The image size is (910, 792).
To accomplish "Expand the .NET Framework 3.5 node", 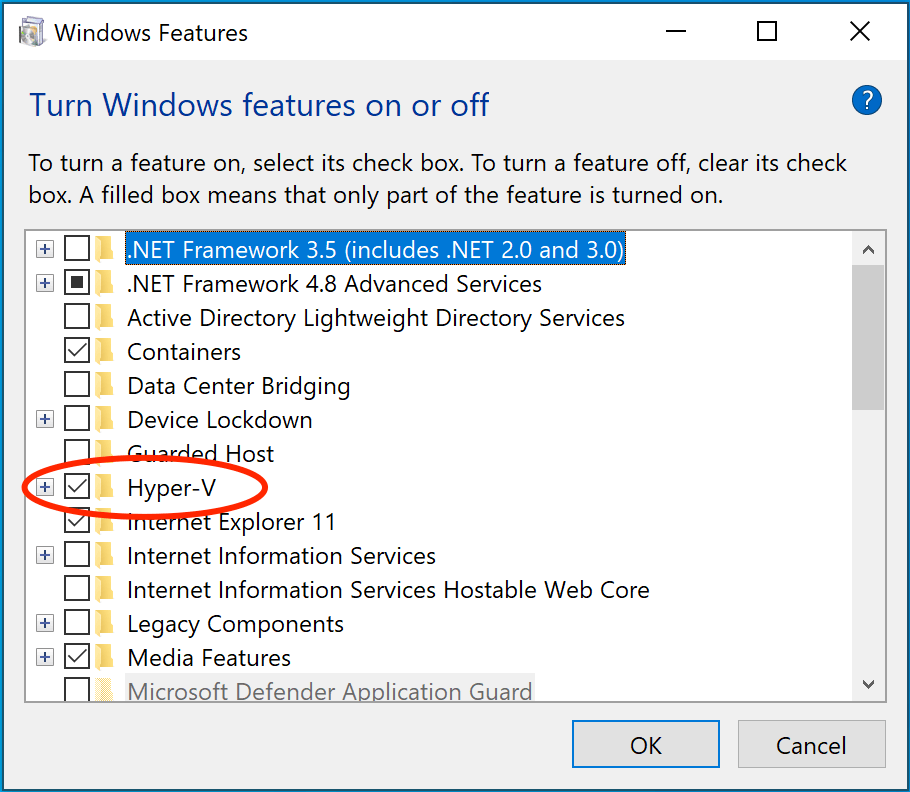I will pyautogui.click(x=44, y=249).
